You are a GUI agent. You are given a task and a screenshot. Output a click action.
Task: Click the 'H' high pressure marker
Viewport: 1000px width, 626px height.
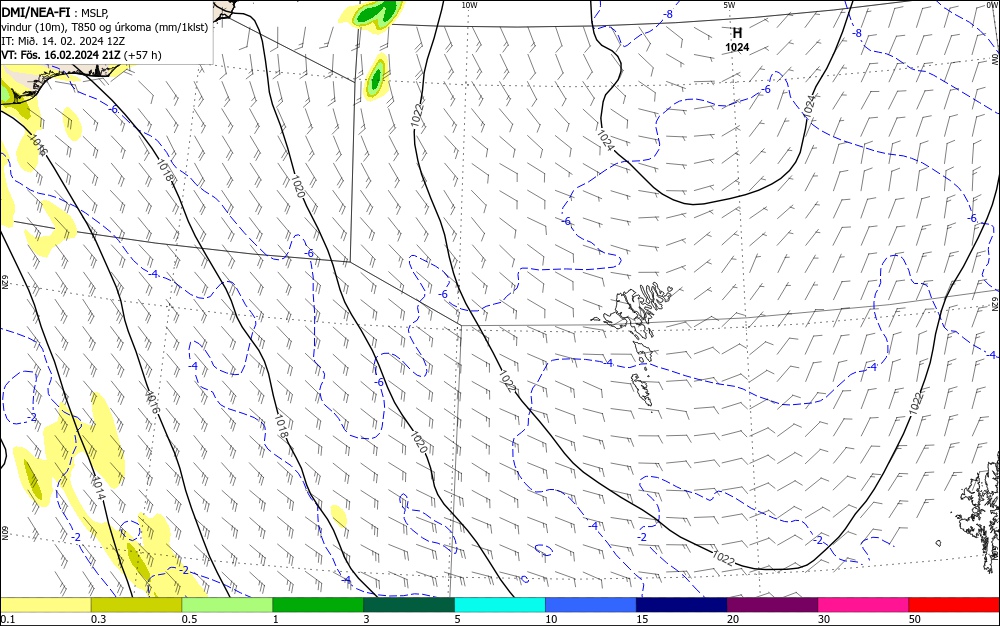point(737,33)
